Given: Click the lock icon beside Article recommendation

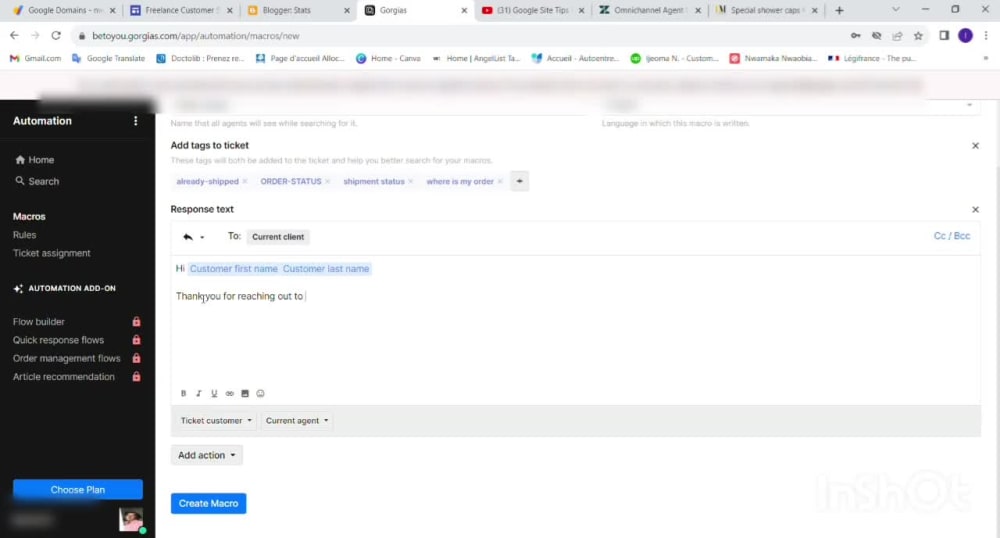Looking at the screenshot, I should (x=136, y=377).
